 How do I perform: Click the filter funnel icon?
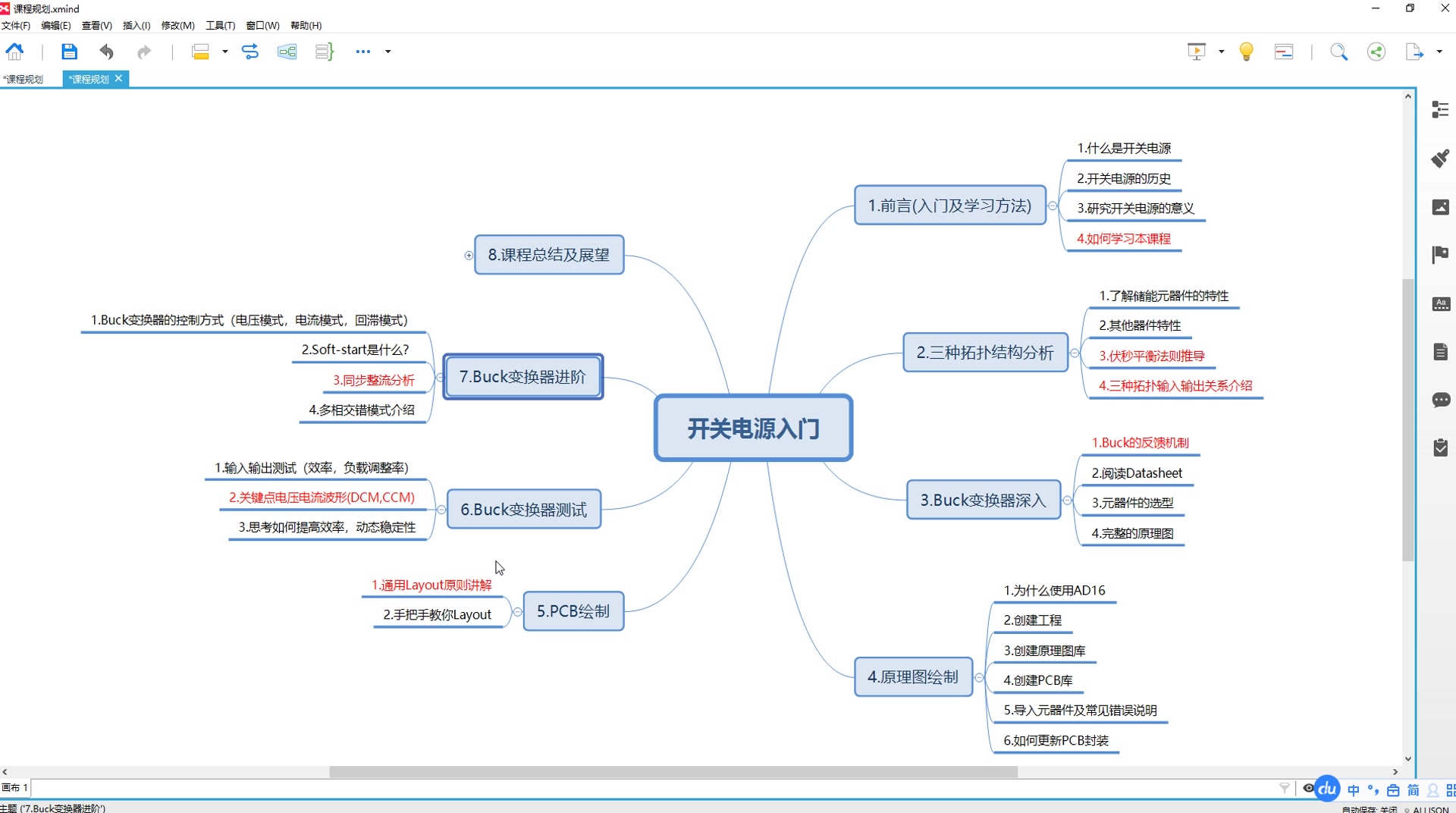coord(1285,788)
